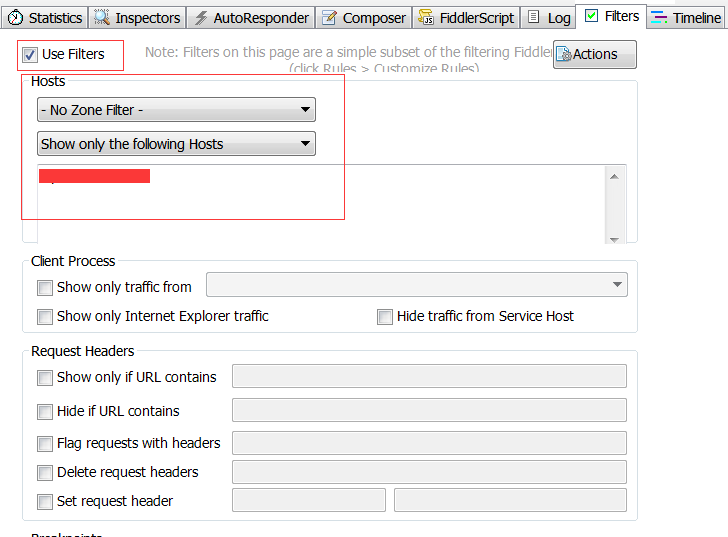Check Hide traffic from Service Host

click(385, 317)
